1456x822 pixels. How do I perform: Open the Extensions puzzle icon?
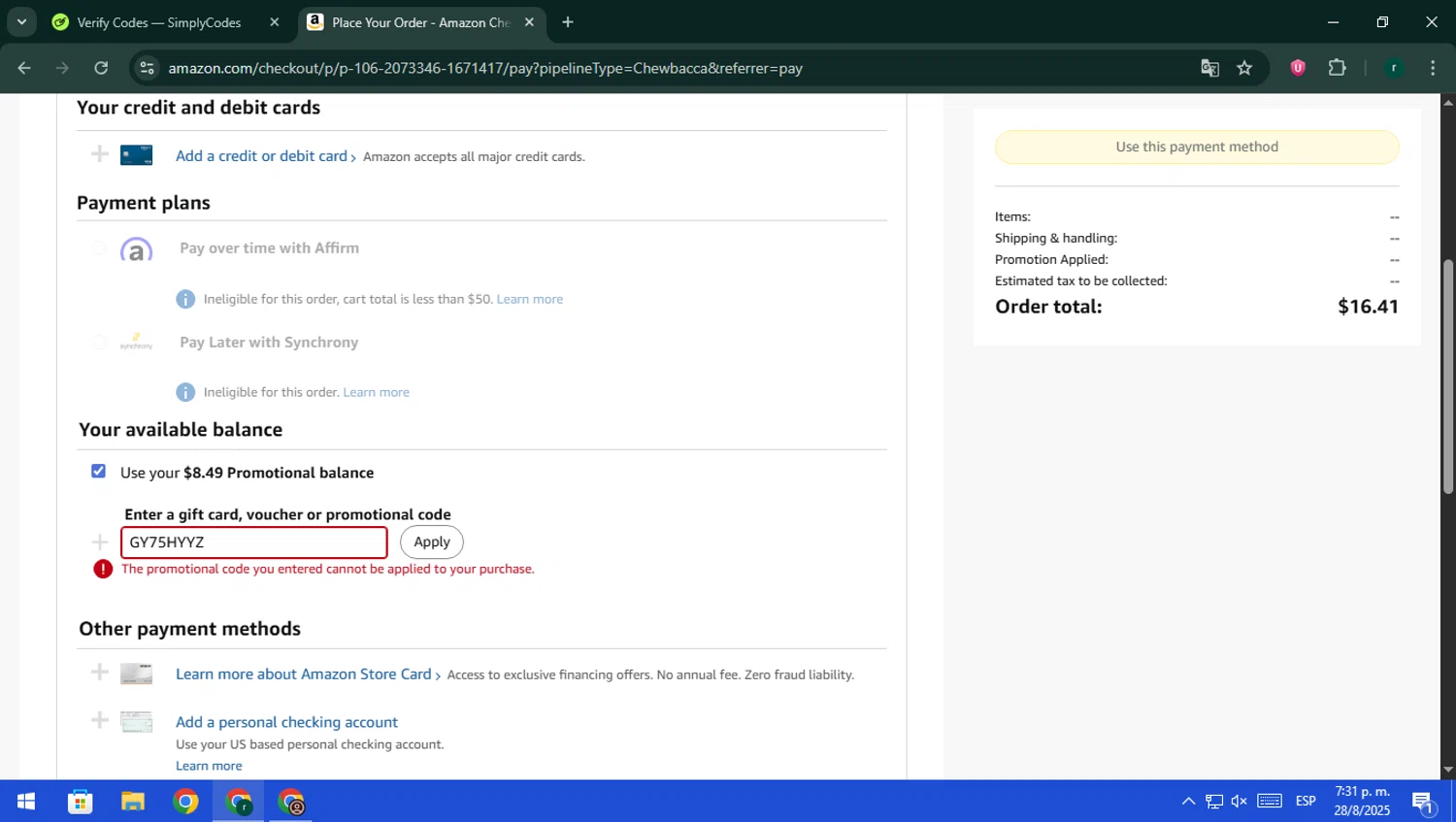1337,68
